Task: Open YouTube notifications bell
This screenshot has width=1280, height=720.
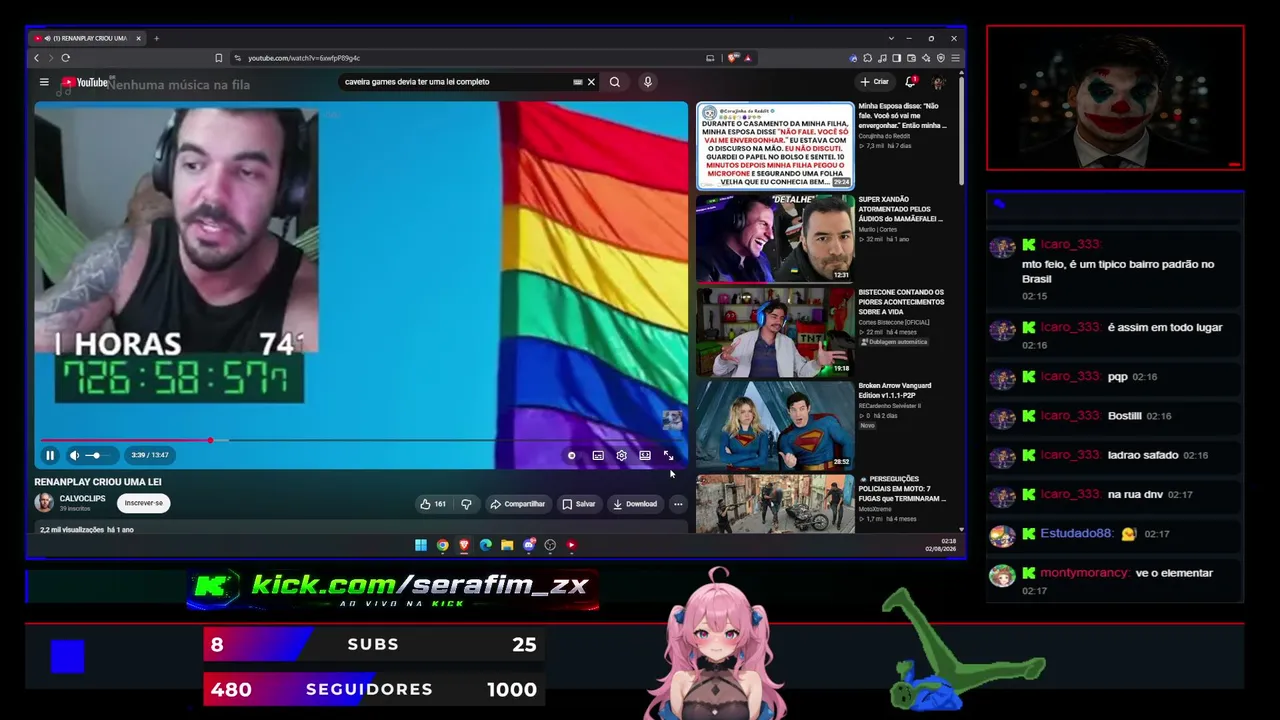Action: click(910, 82)
